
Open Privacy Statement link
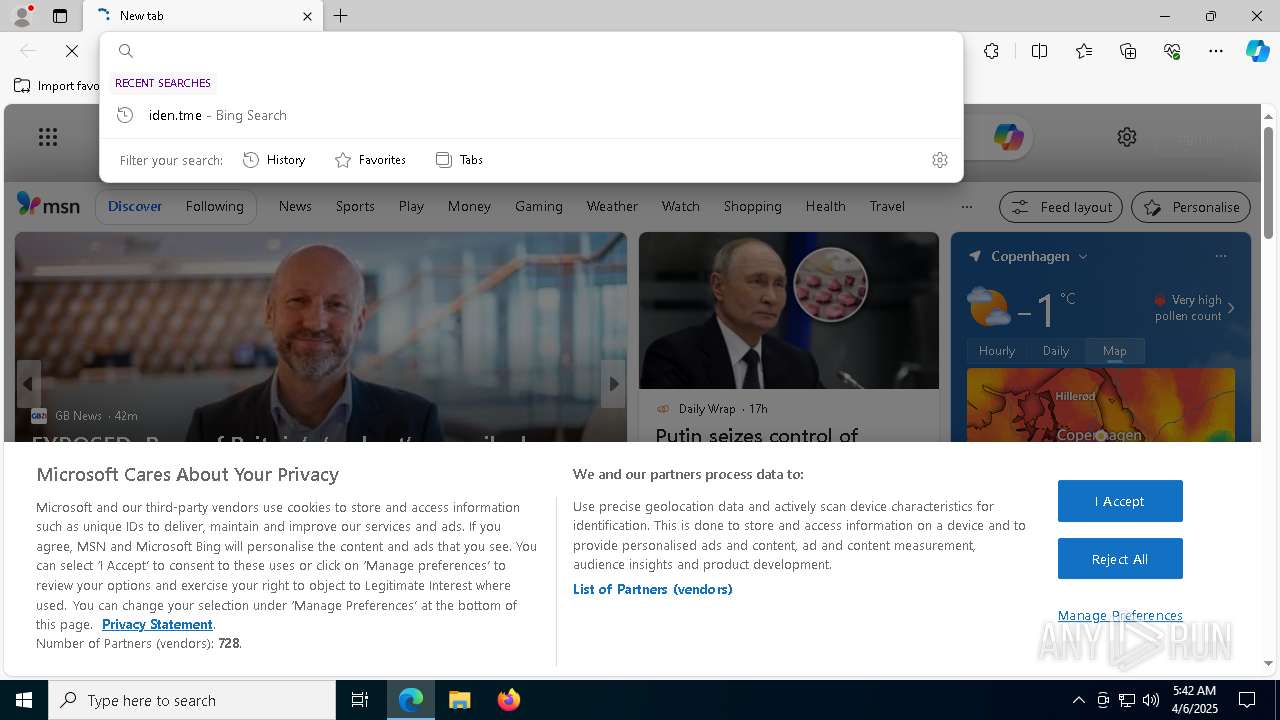(157, 624)
